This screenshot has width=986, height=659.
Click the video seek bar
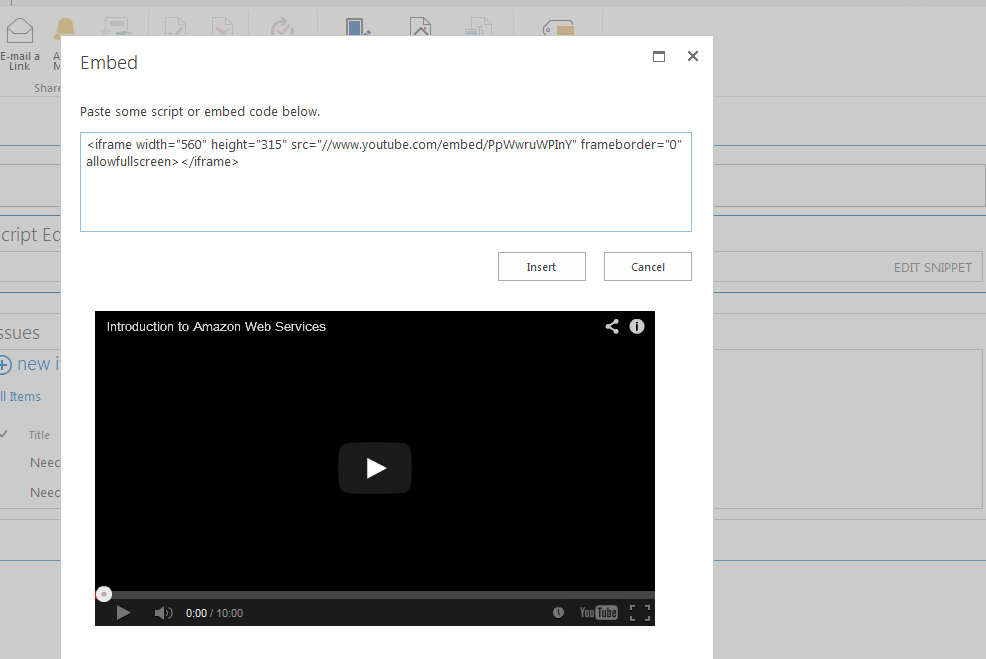375,593
